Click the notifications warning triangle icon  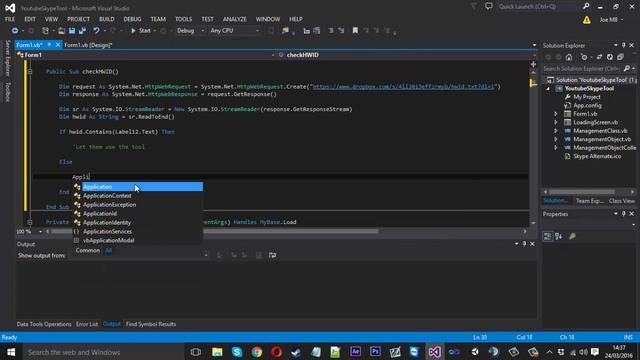587,20
